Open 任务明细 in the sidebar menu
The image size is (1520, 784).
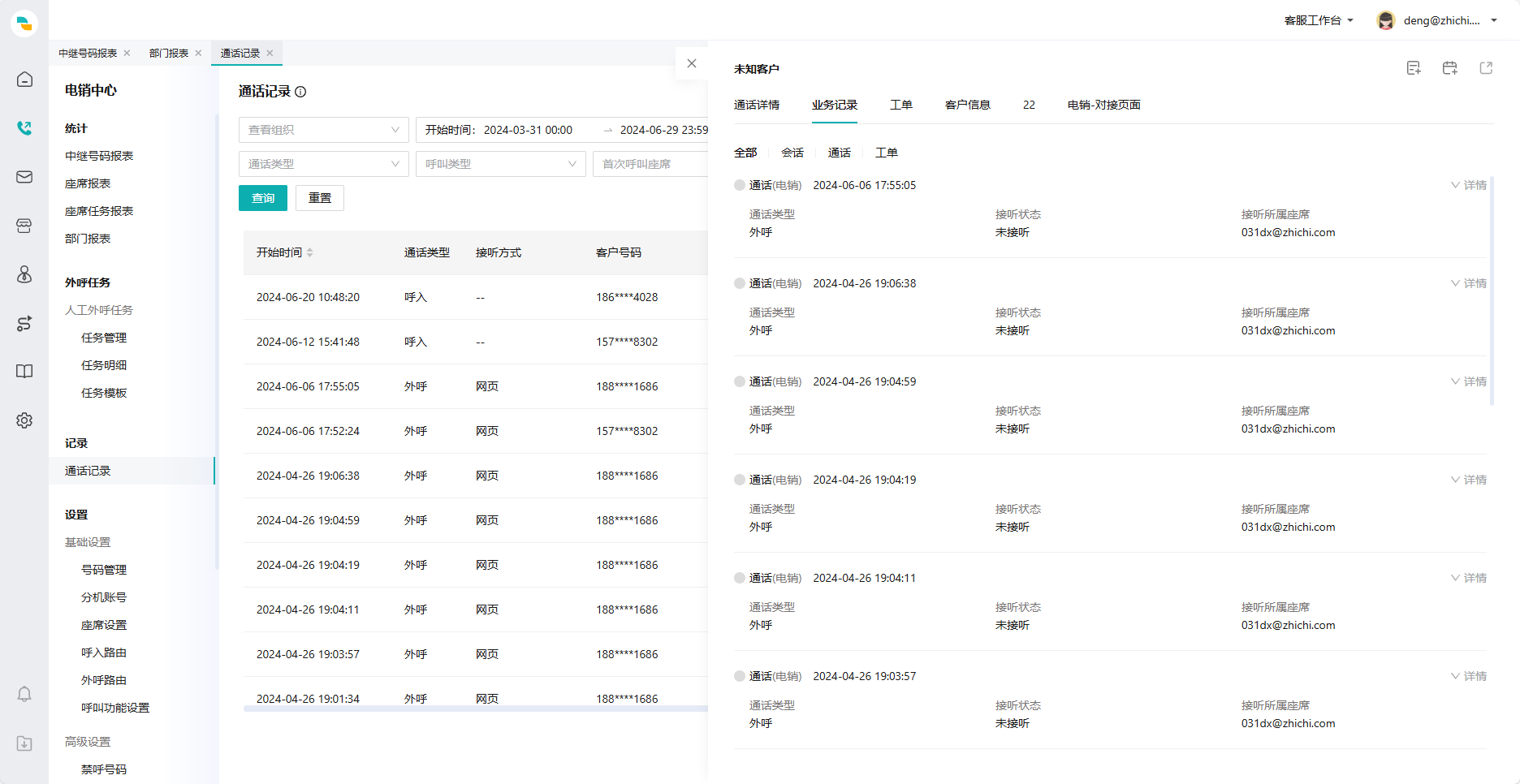104,365
